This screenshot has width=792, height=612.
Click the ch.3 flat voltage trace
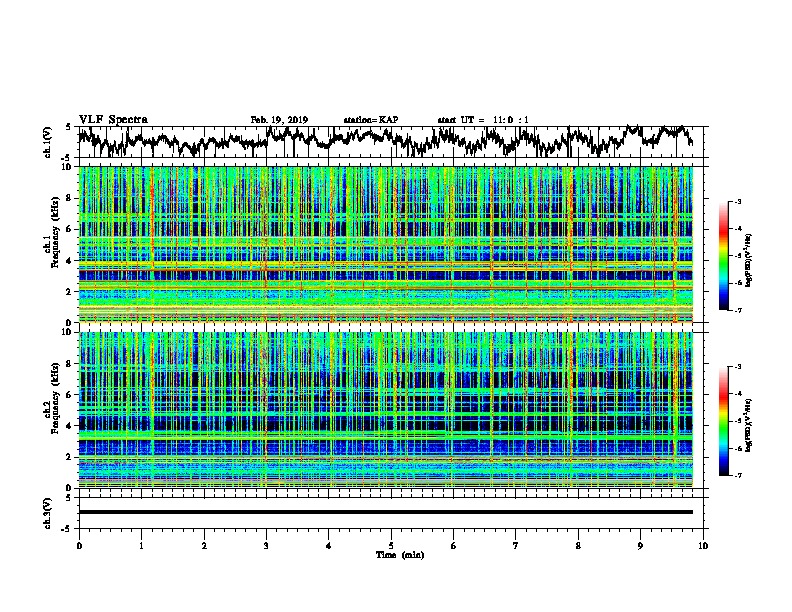[x=386, y=512]
